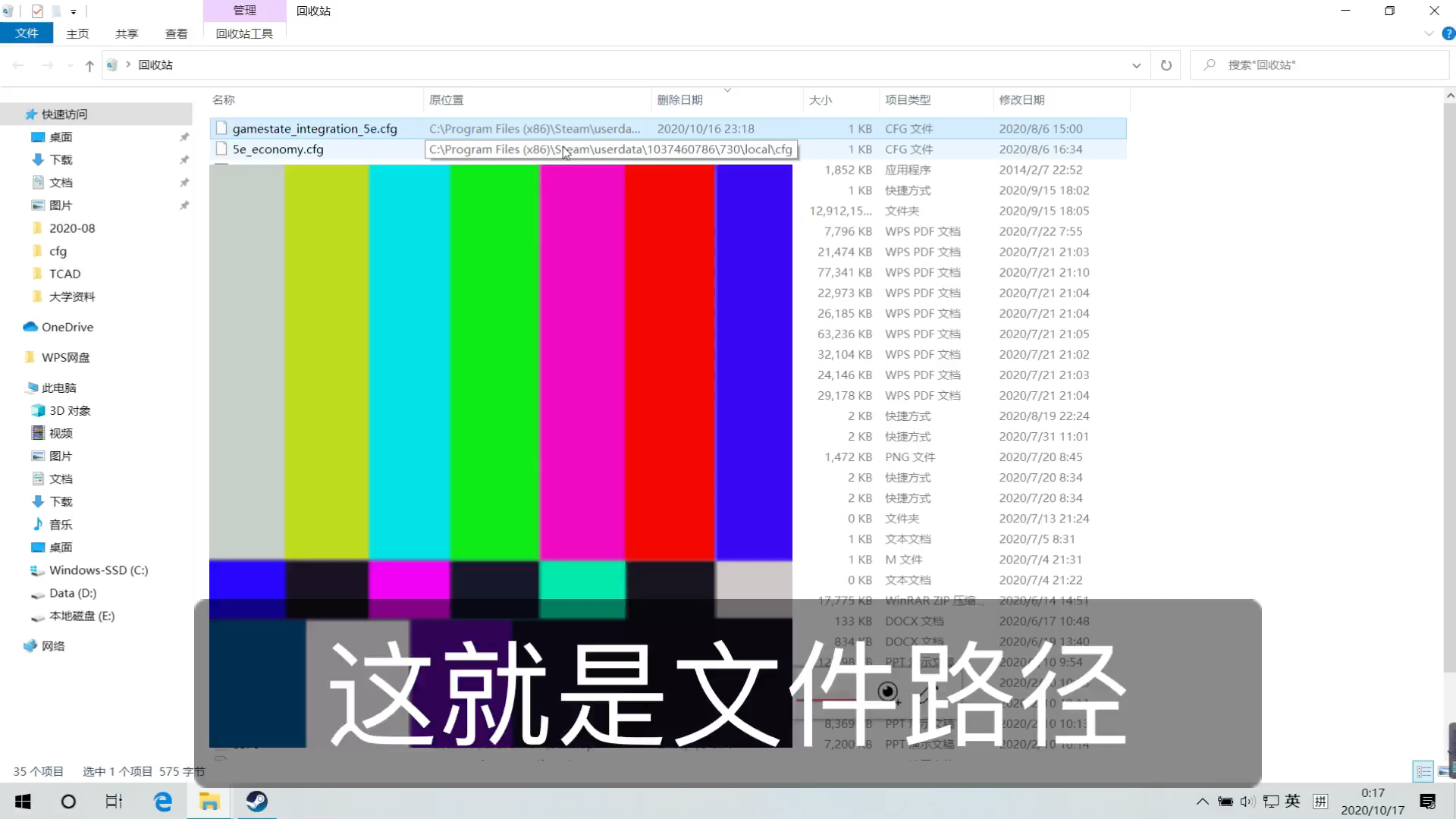Open the notification action center
This screenshot has width=1456, height=819.
(x=1428, y=802)
